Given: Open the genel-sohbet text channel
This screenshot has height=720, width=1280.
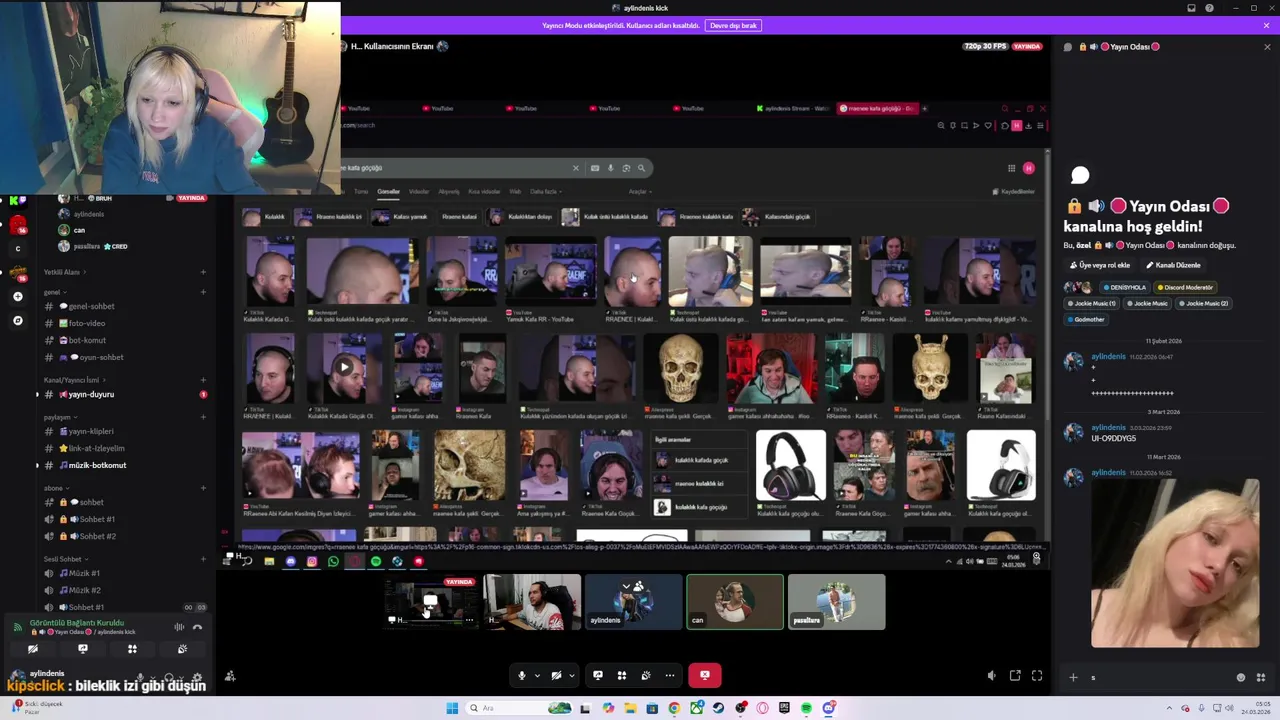Looking at the screenshot, I should pyautogui.click(x=91, y=306).
